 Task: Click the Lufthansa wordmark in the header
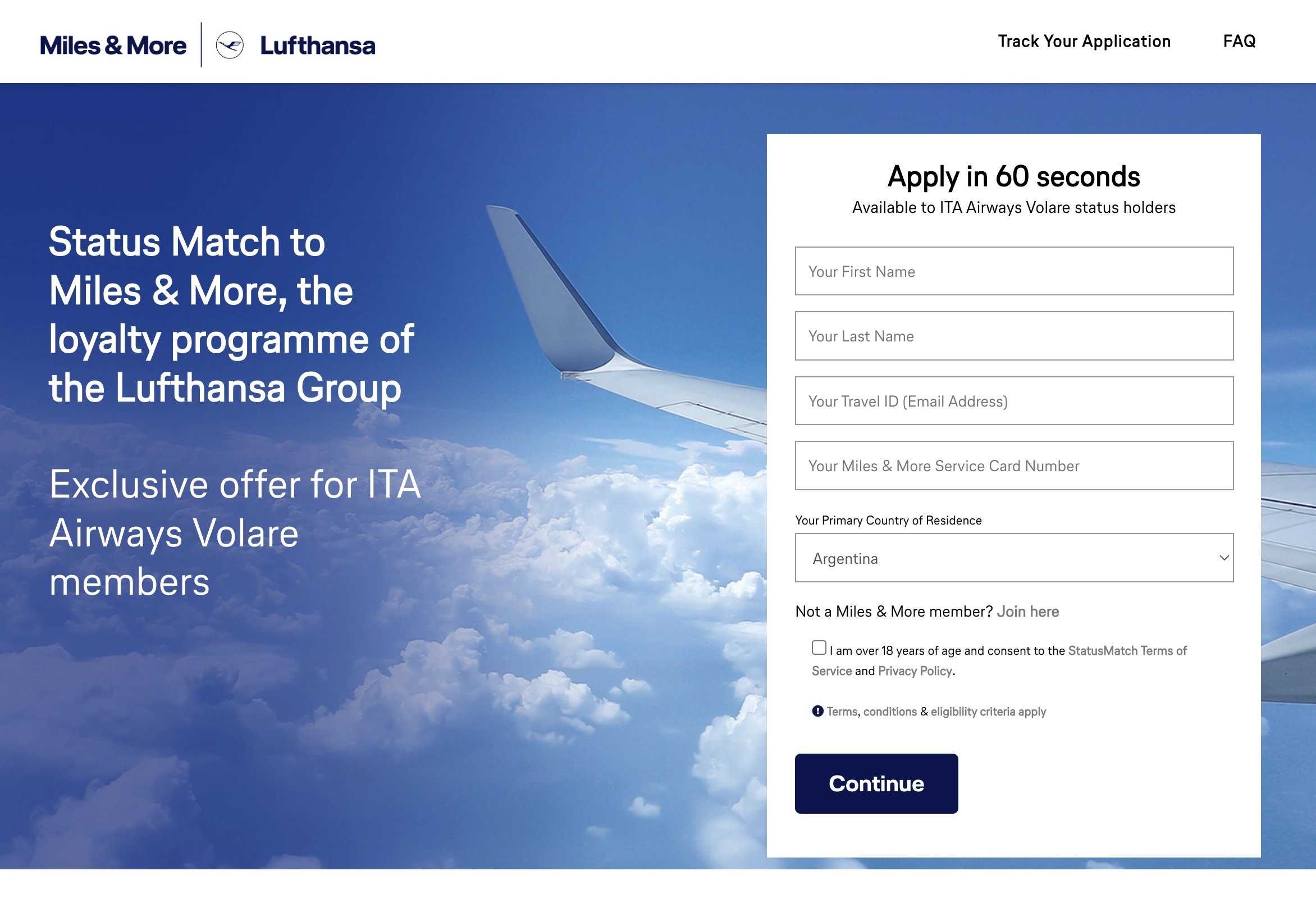tap(318, 45)
